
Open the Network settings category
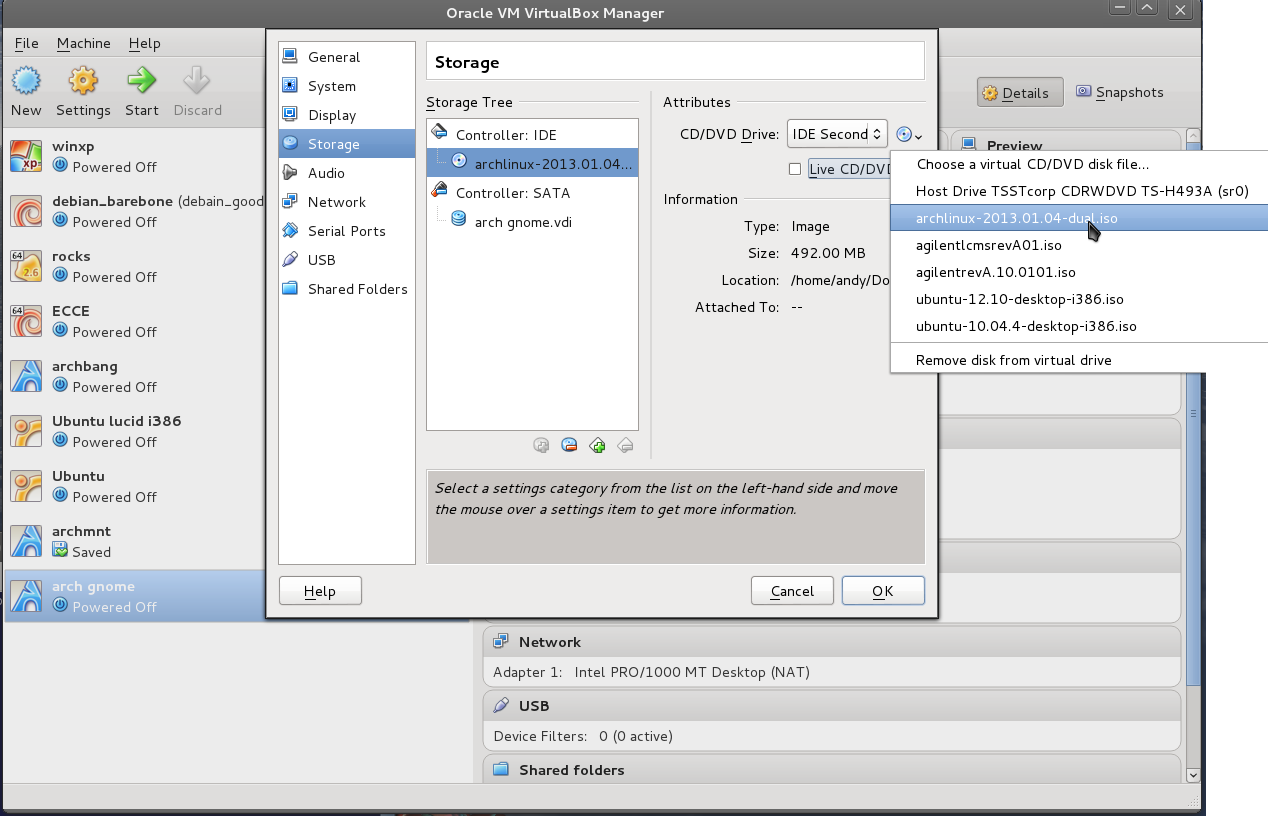point(347,202)
